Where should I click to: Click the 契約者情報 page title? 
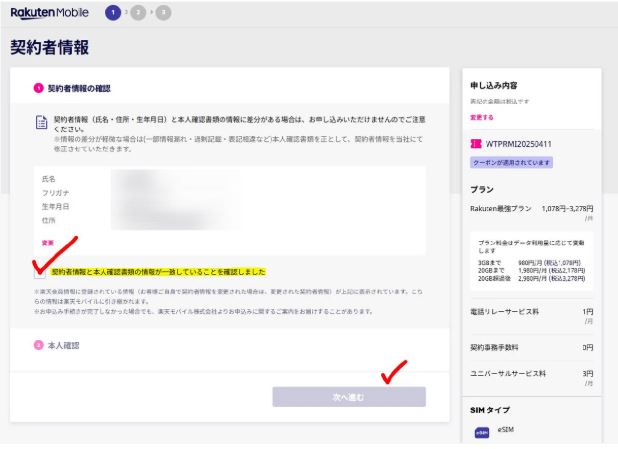click(x=50, y=47)
